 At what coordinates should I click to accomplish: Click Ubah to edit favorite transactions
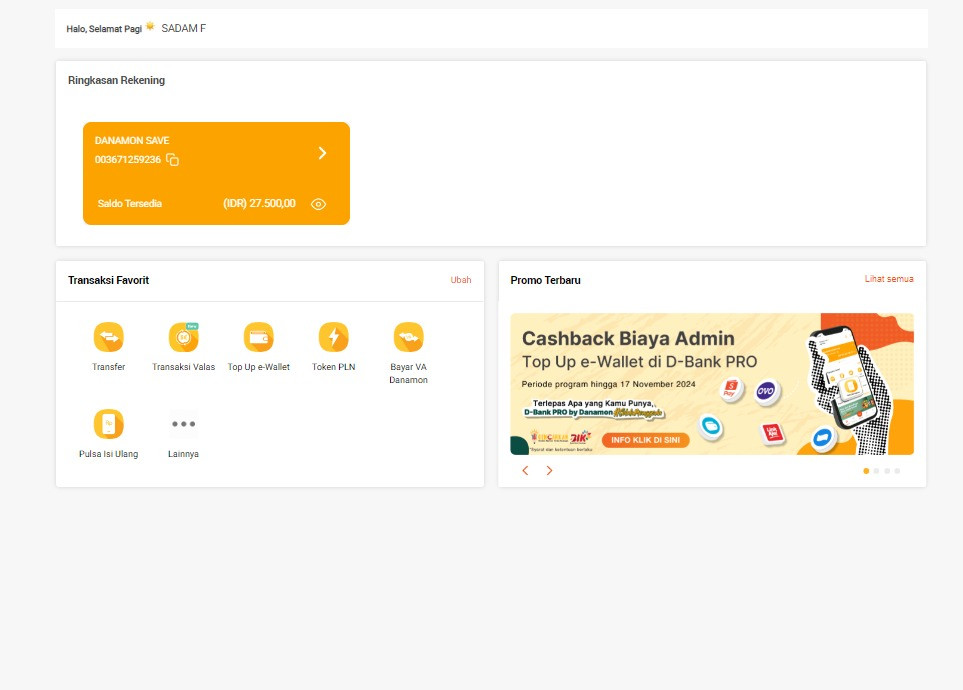pos(461,280)
